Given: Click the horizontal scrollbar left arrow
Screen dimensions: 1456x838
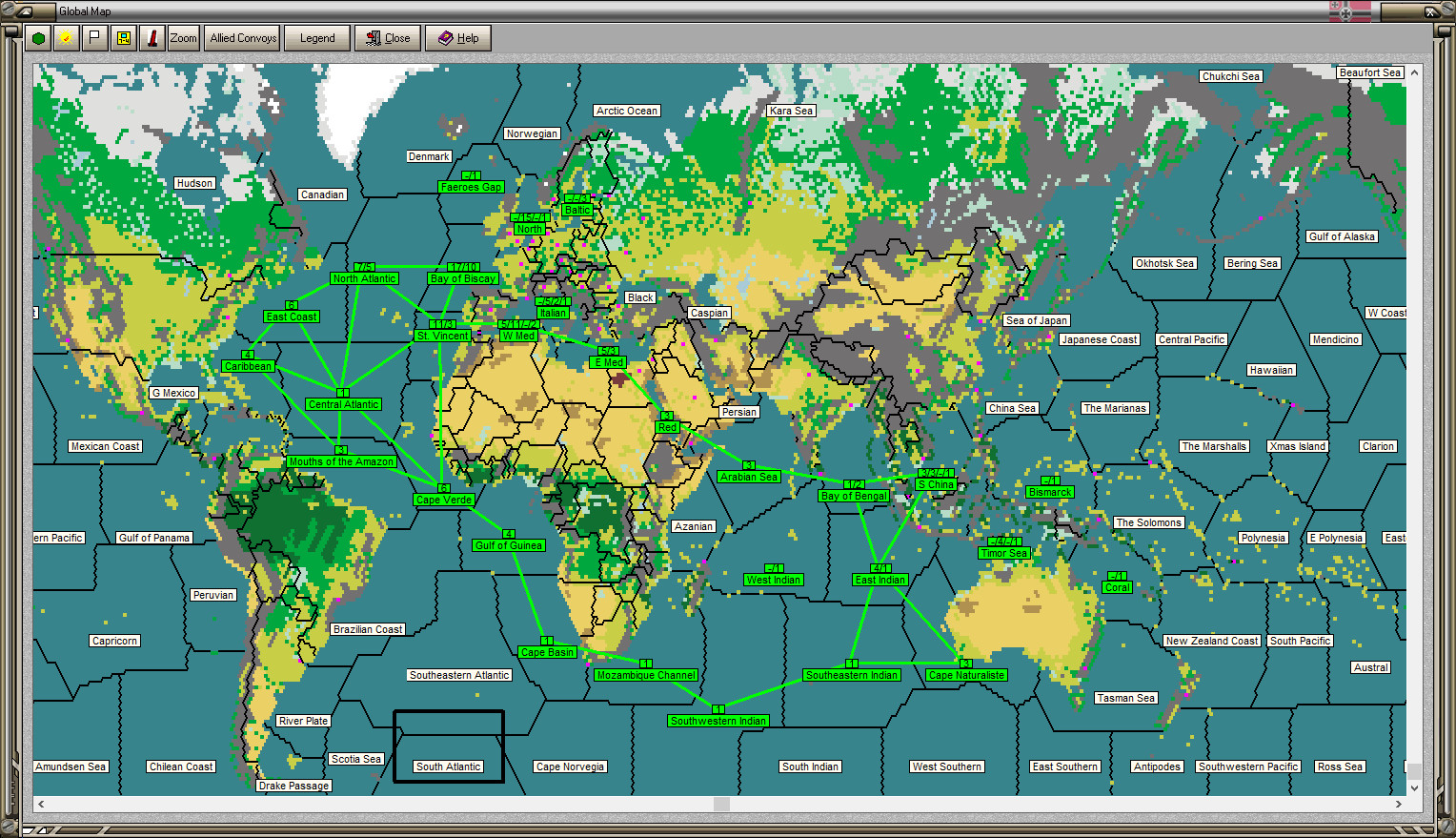Looking at the screenshot, I should pyautogui.click(x=41, y=805).
